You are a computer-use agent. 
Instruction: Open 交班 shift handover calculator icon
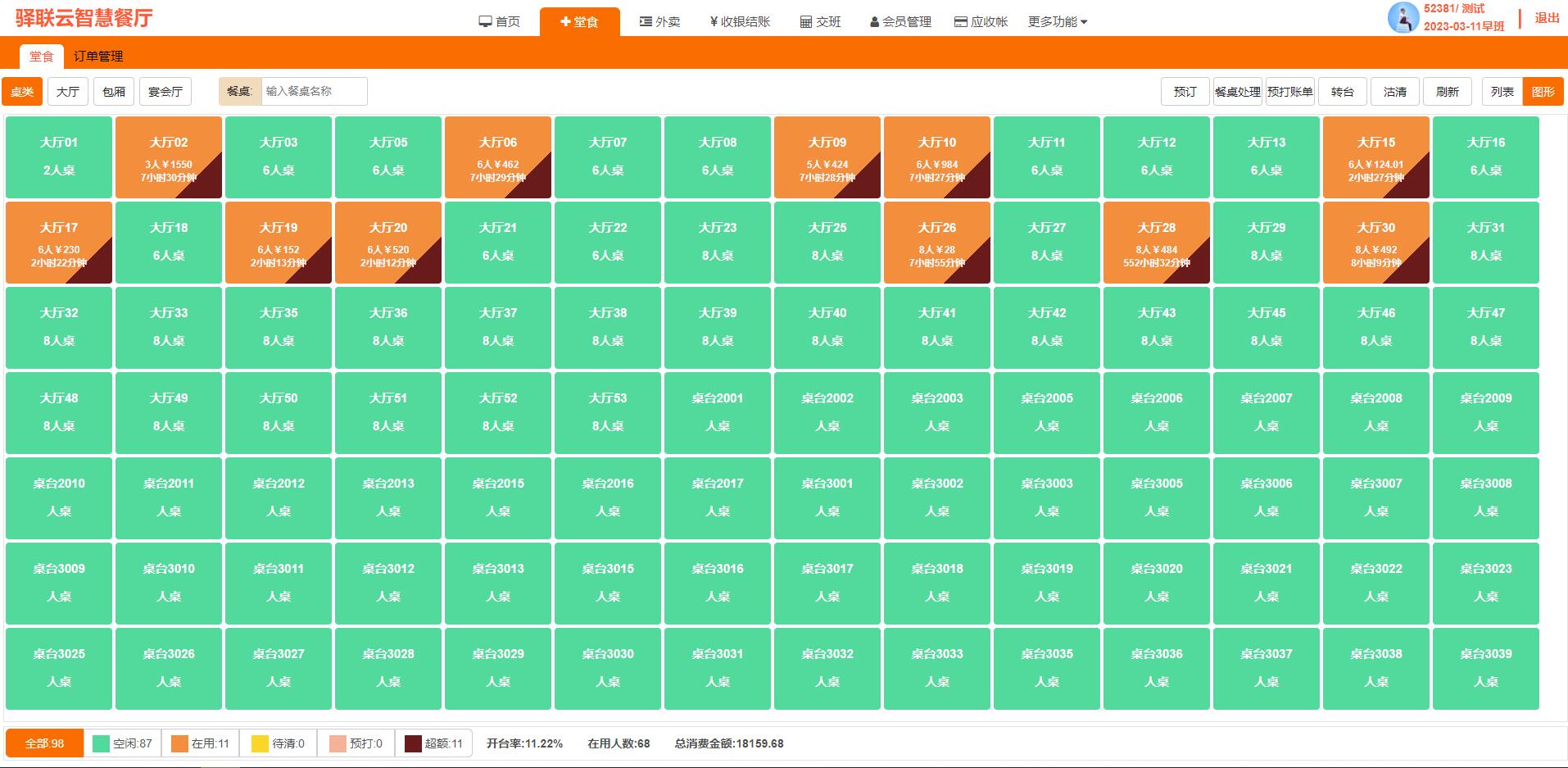(806, 22)
